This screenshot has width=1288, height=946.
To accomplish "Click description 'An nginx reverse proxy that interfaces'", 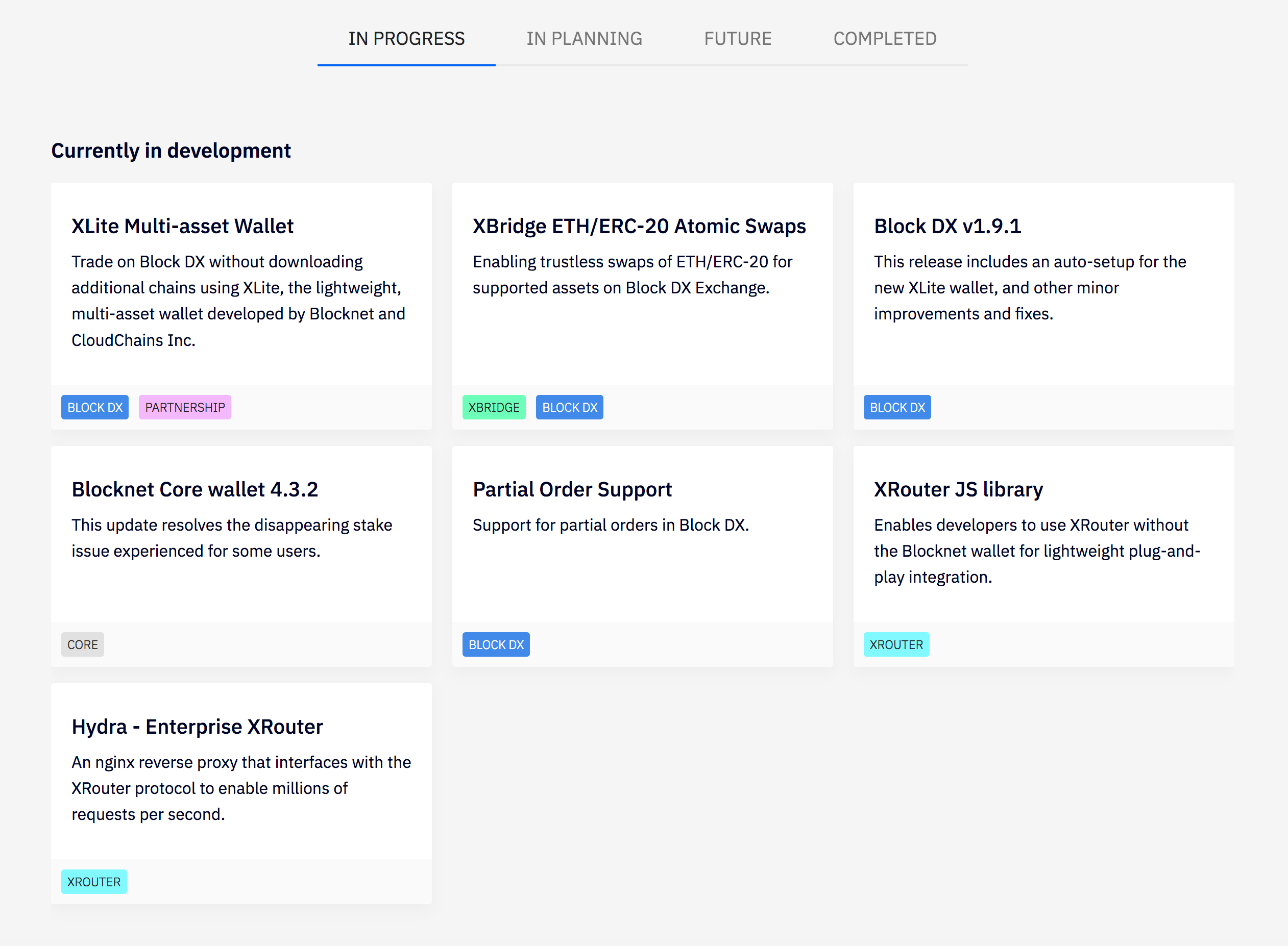I will (x=241, y=788).
